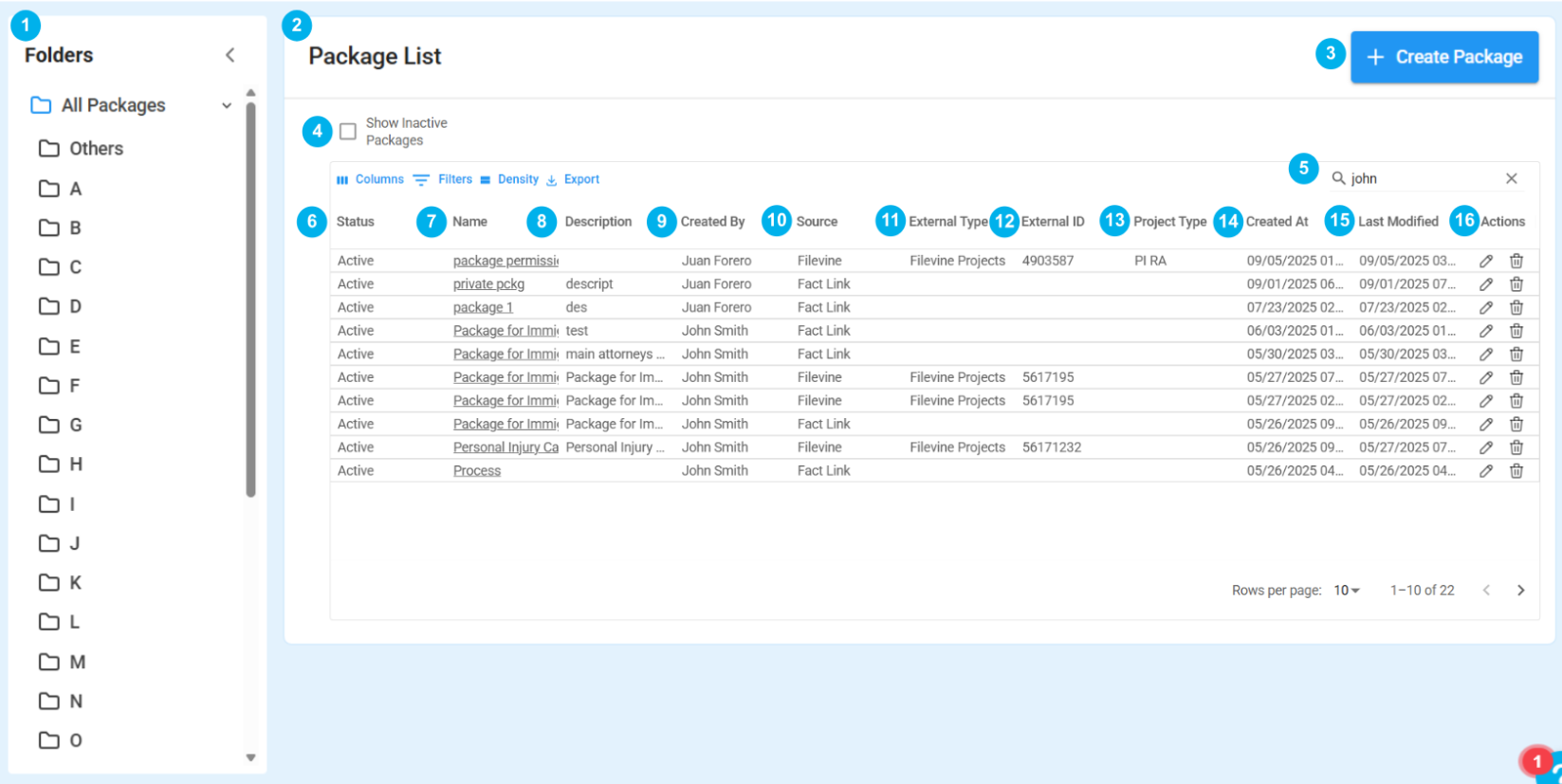Click the edit pencil for package permission row
1562x784 pixels.
pos(1486,261)
